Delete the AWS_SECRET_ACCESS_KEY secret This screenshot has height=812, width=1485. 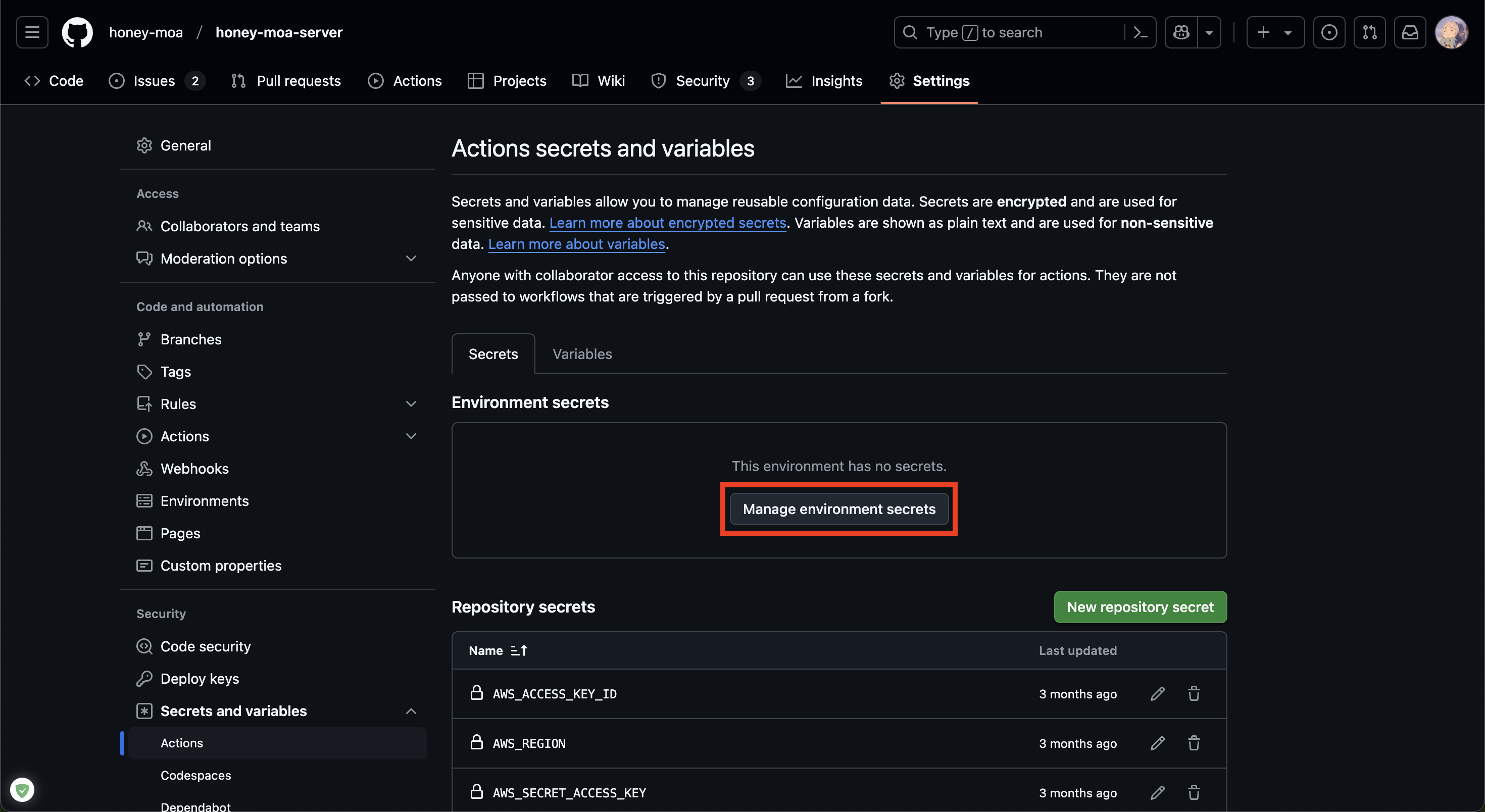pyautogui.click(x=1193, y=792)
